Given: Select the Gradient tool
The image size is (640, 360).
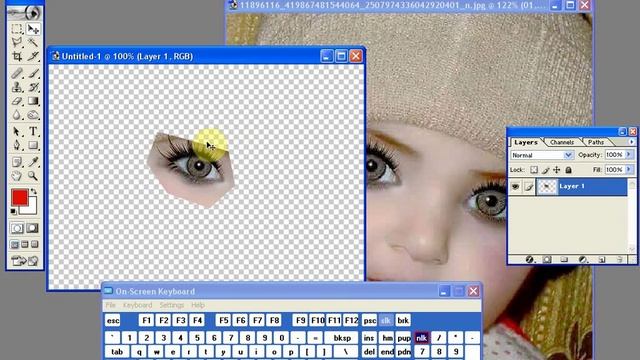Looking at the screenshot, I should [33, 101].
